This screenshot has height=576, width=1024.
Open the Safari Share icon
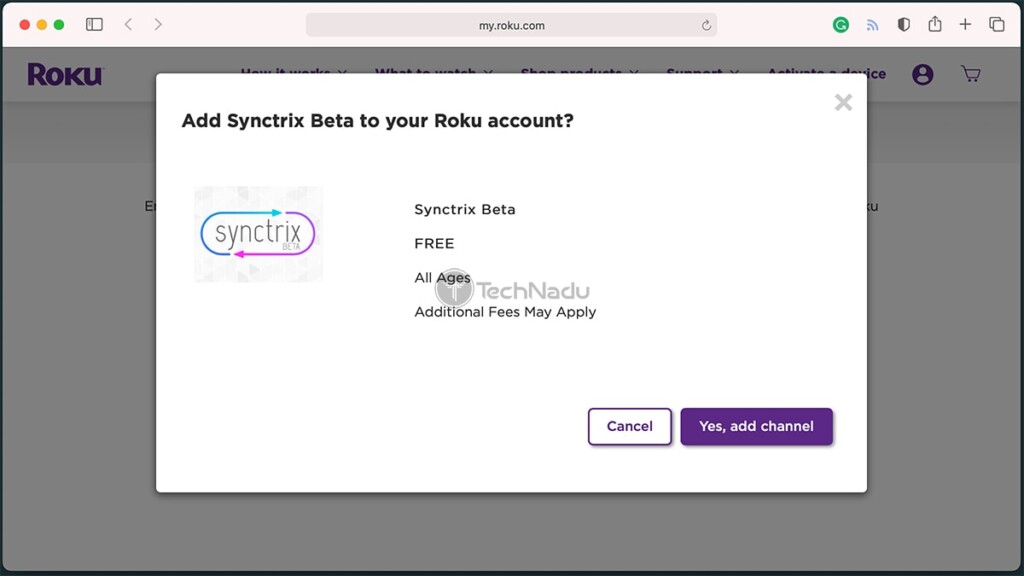point(935,24)
